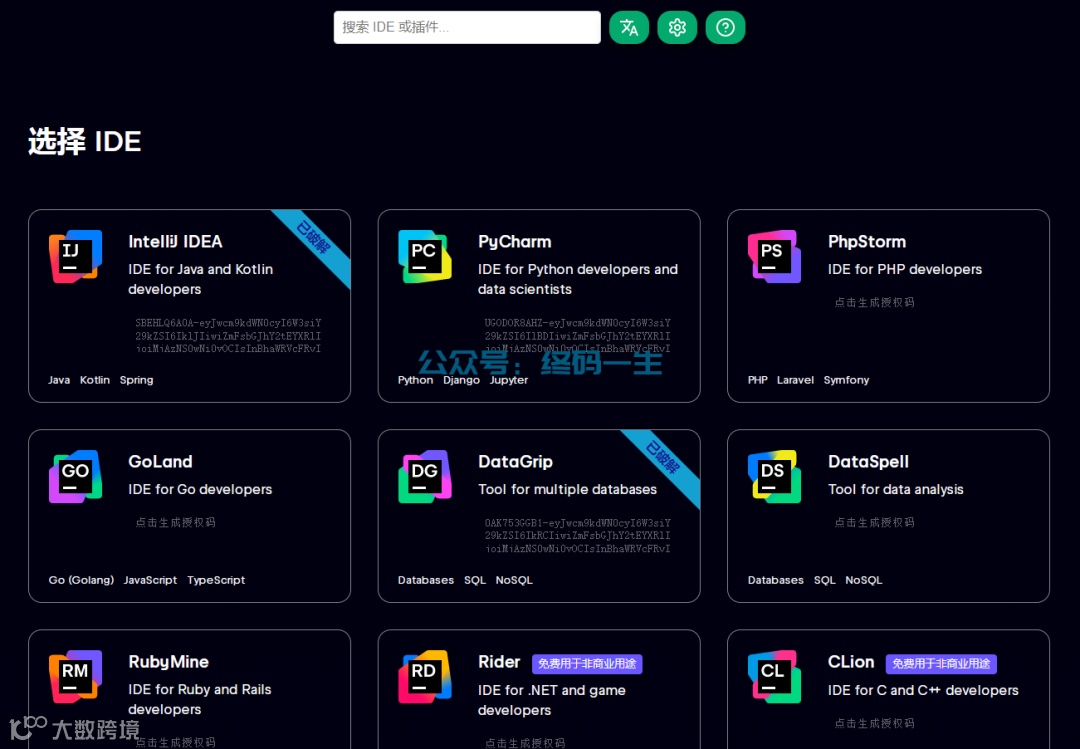
Task: Click the GoLand GO logo
Action: click(x=76, y=477)
